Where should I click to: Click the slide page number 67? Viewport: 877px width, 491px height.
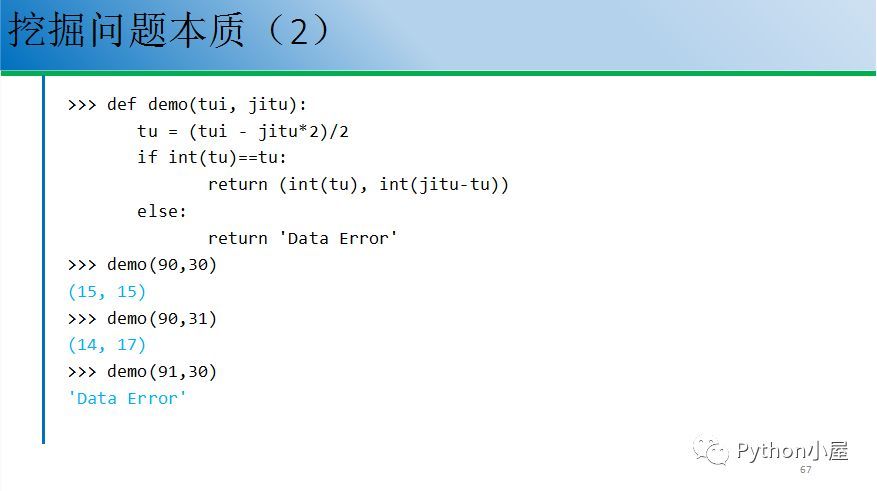[805, 470]
